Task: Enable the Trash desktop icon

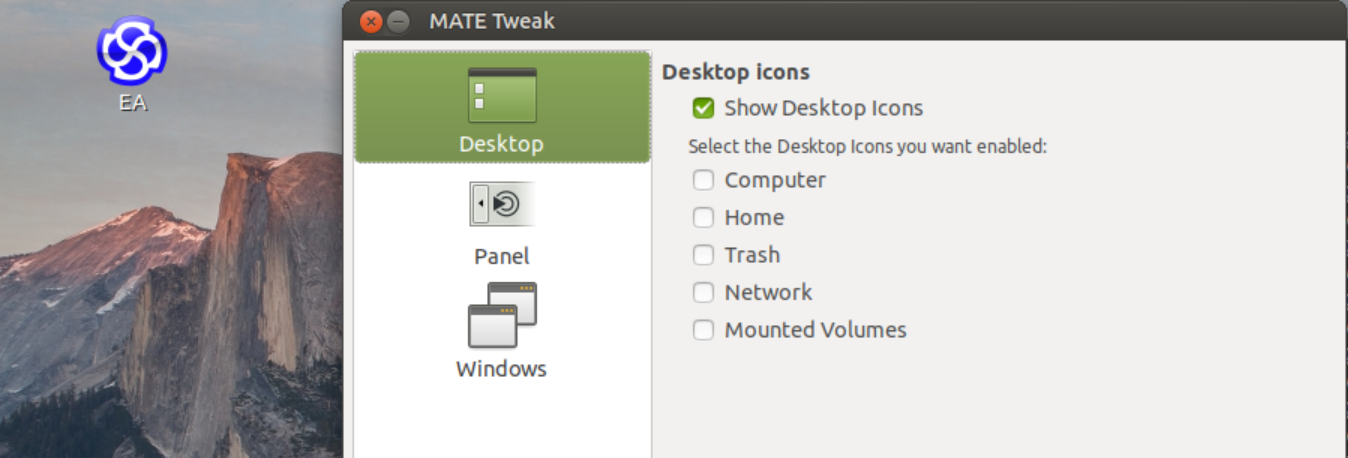Action: (x=704, y=255)
